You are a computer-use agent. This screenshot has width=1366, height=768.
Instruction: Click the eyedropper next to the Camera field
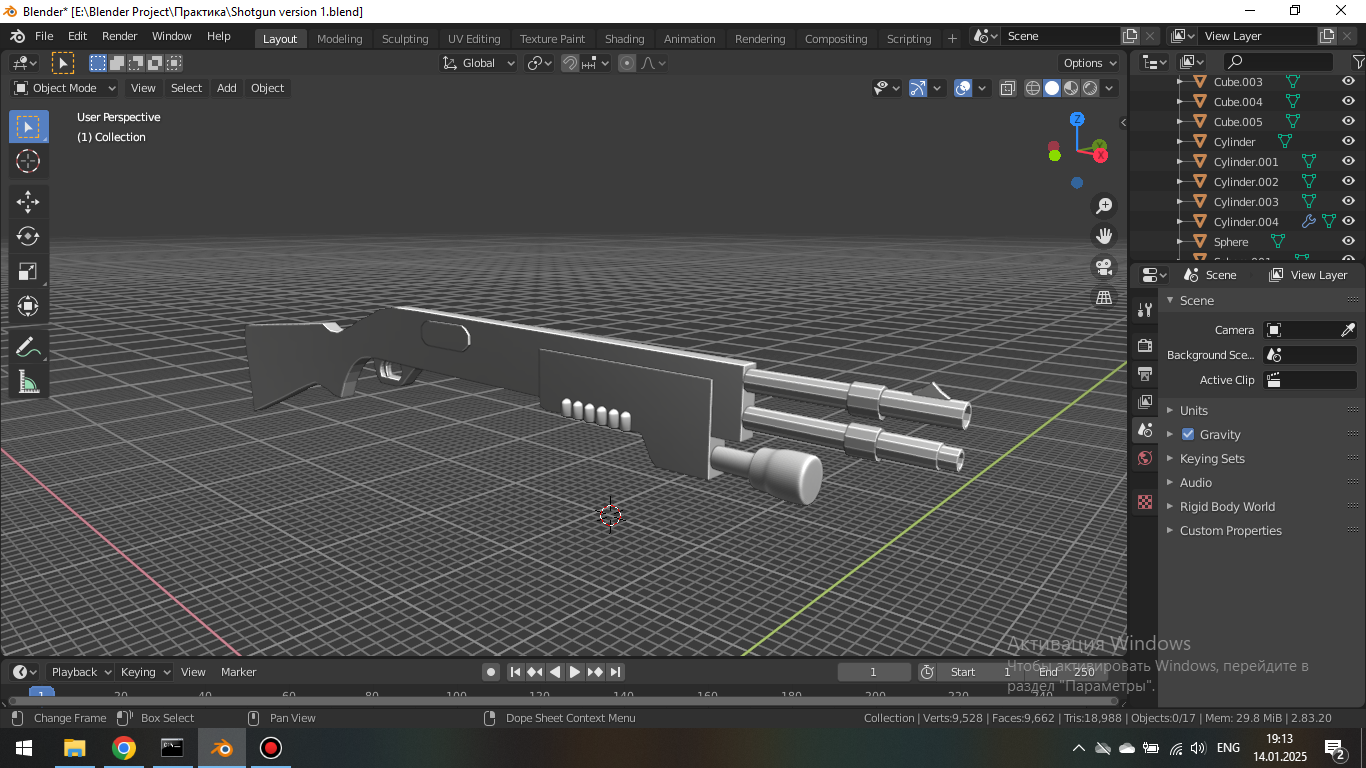[x=1349, y=329]
